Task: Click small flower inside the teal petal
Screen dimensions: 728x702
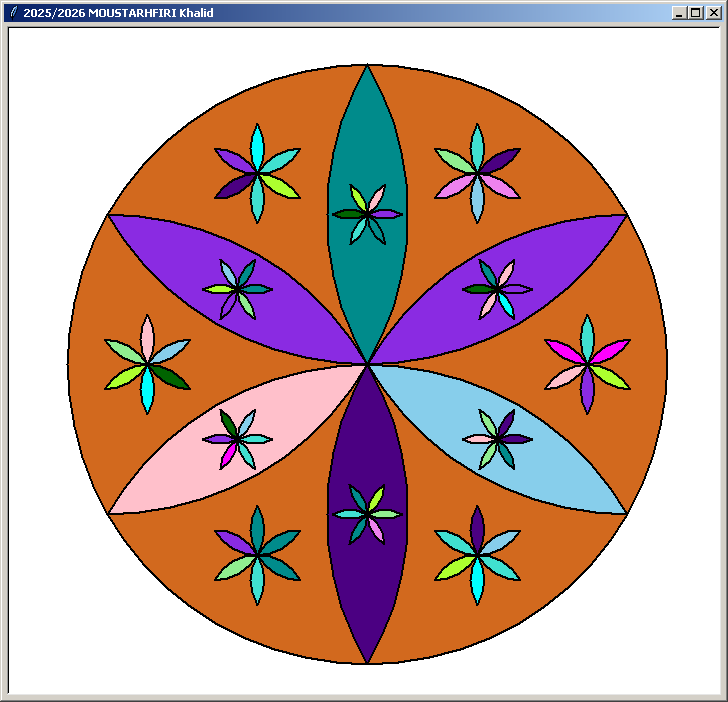Action: pos(367,214)
